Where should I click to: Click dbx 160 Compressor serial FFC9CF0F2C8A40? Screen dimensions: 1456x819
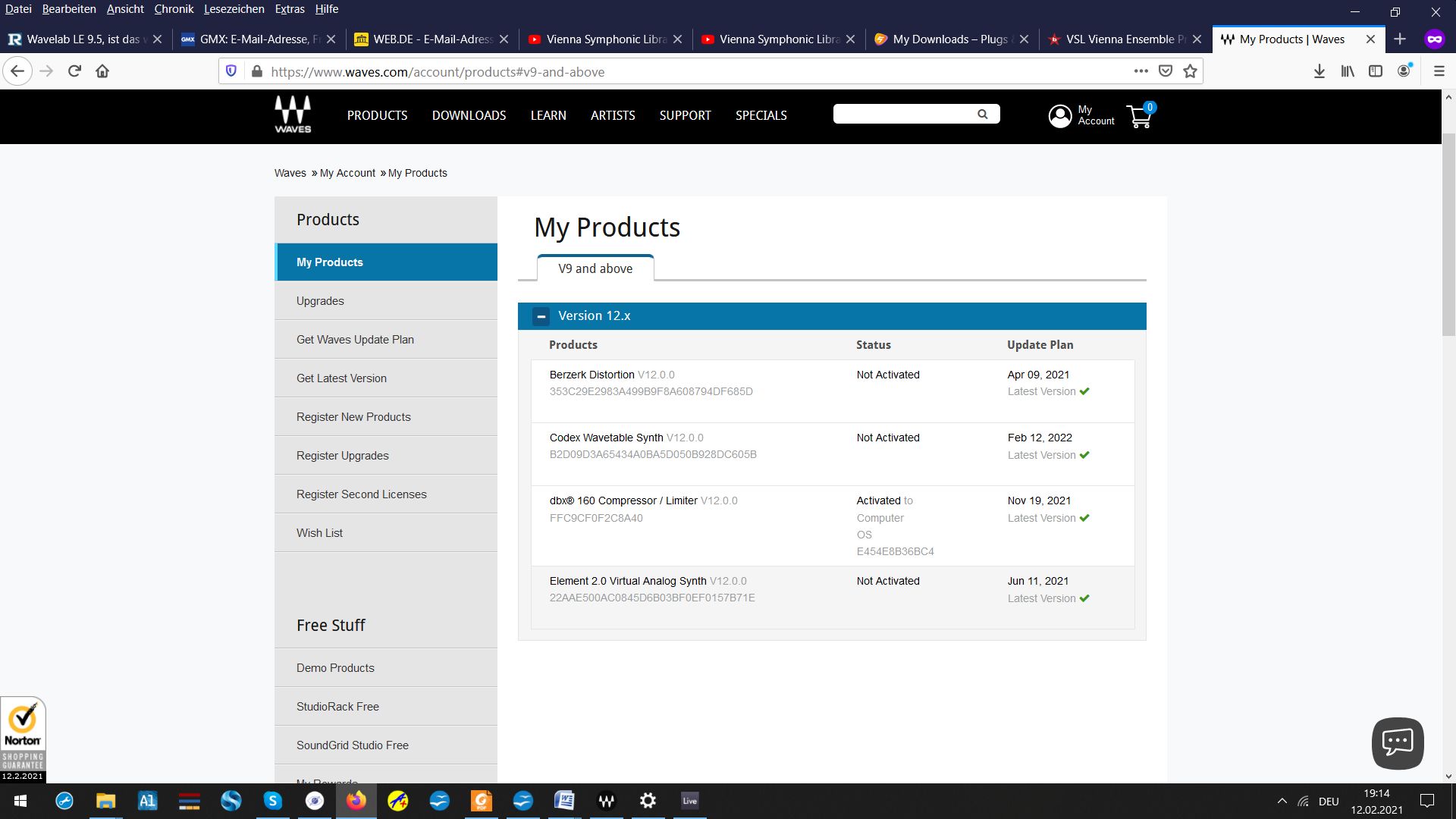click(596, 518)
